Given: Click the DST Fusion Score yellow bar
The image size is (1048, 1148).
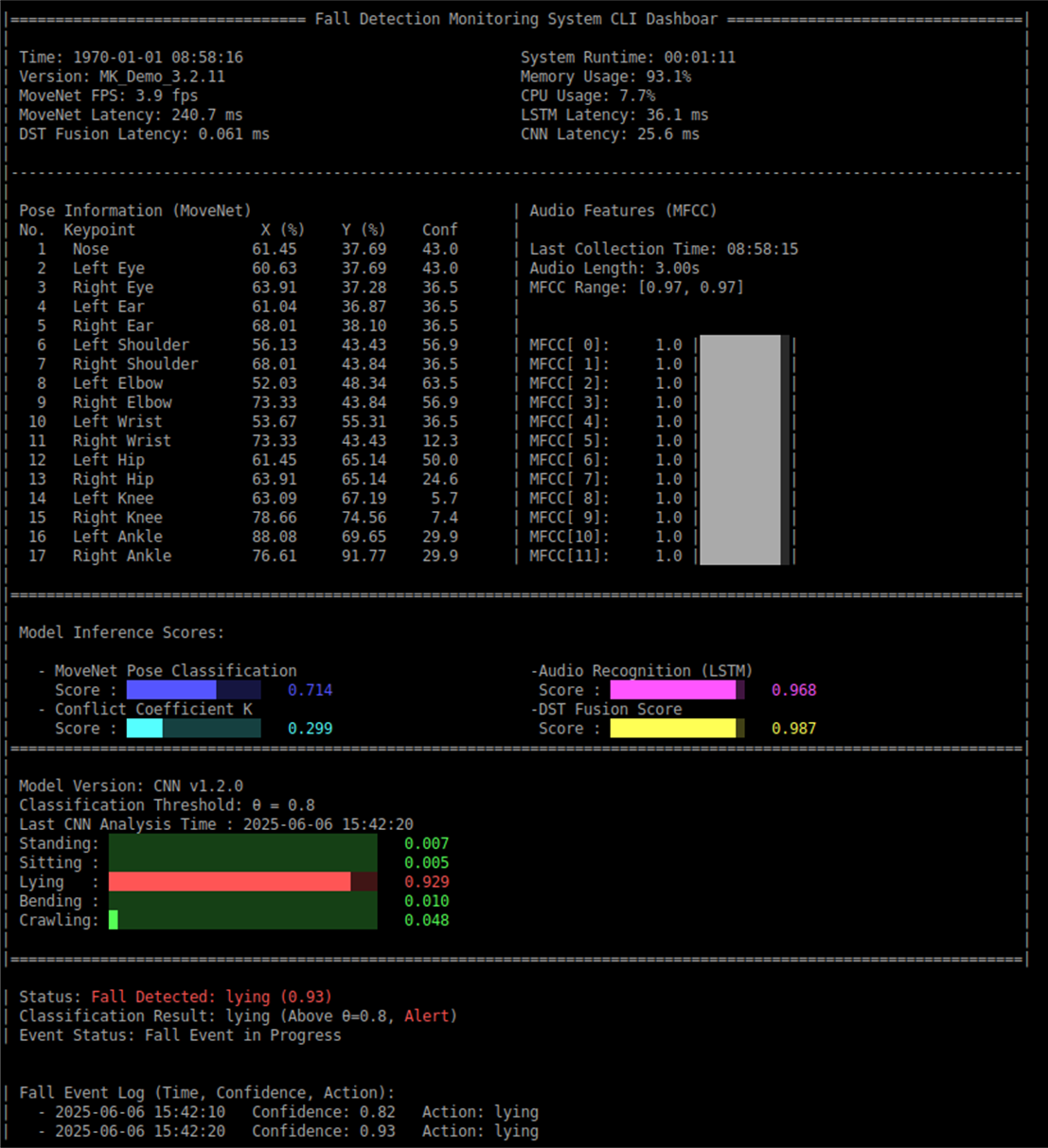Looking at the screenshot, I should (677, 728).
